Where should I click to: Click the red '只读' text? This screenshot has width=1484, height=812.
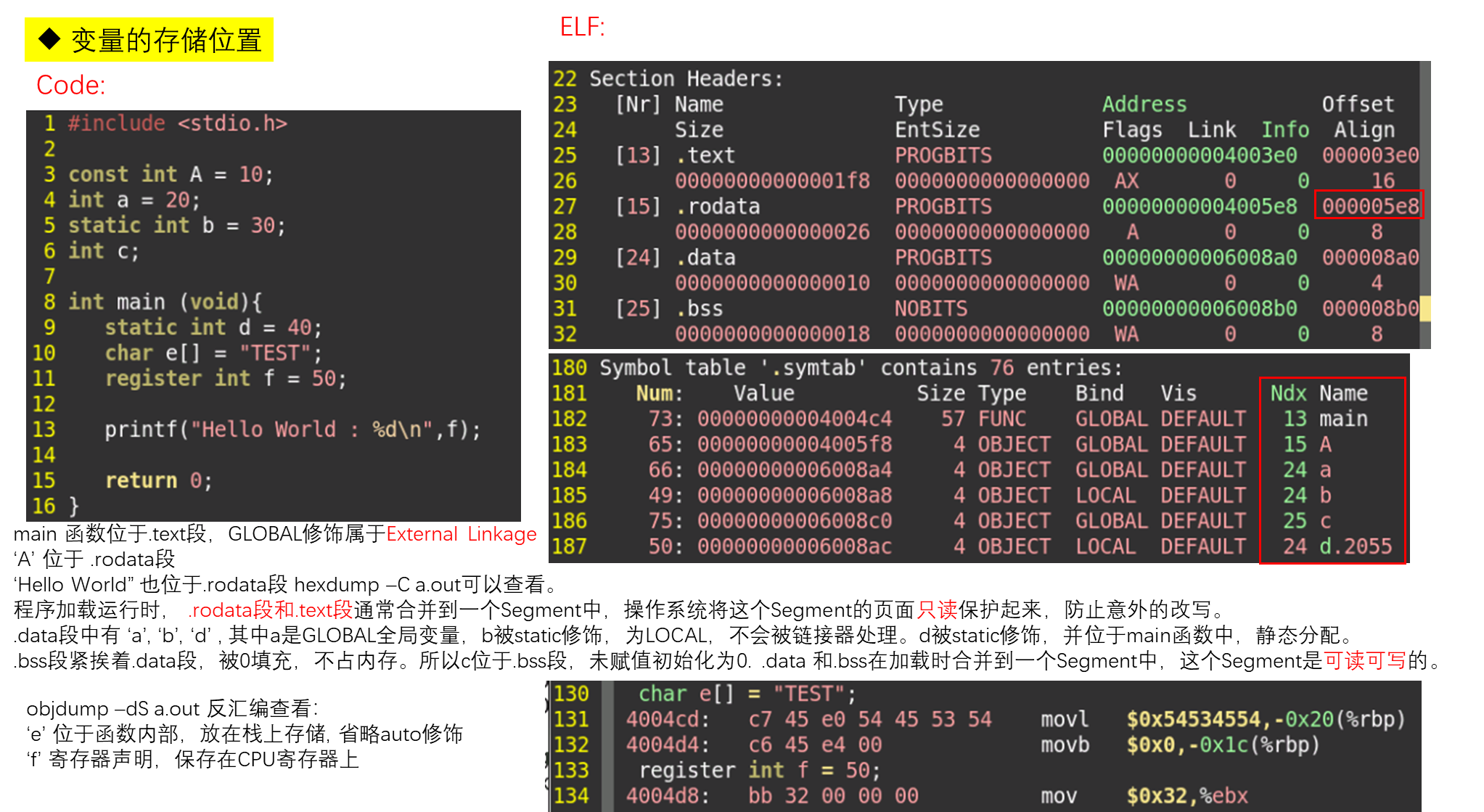938,610
